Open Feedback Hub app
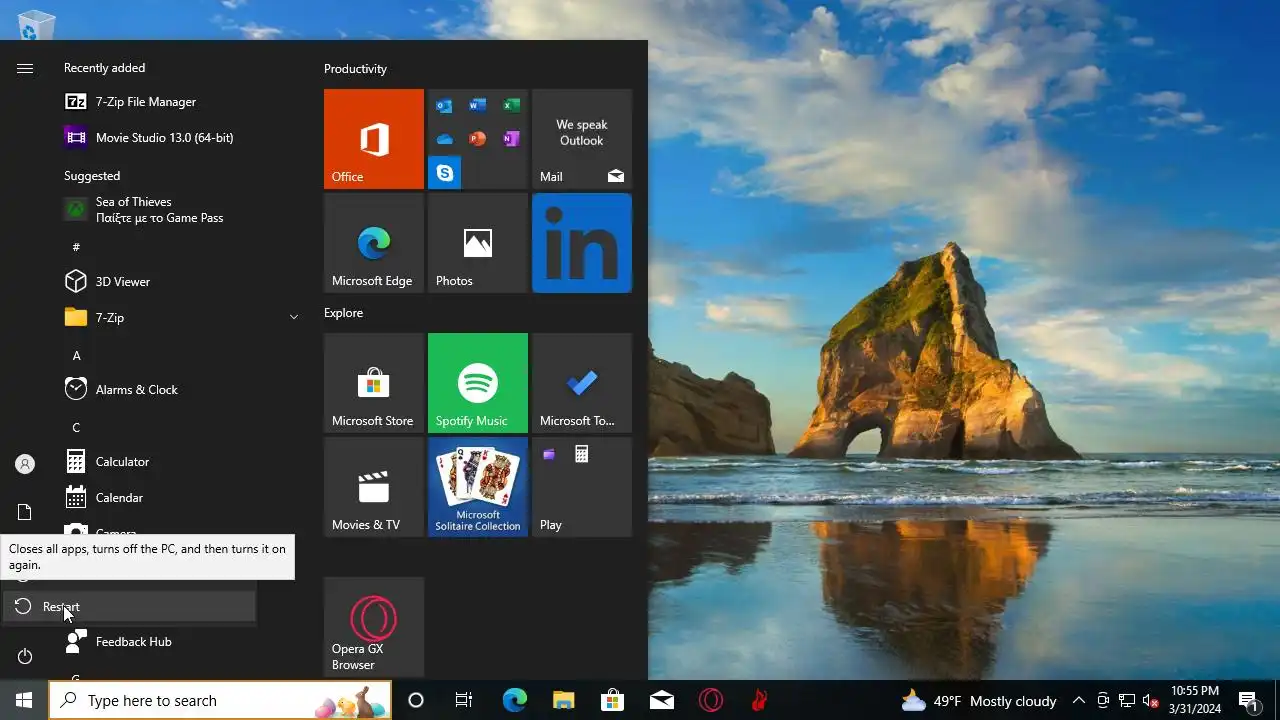The width and height of the screenshot is (1280, 720). click(x=180, y=642)
